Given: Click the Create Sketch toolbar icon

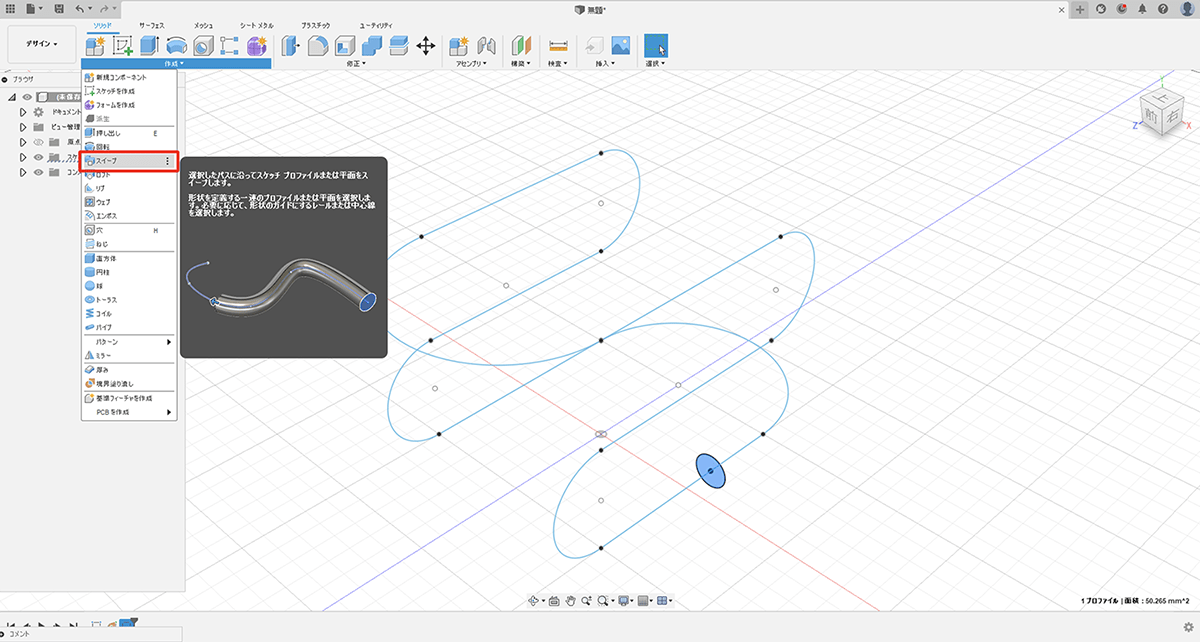Looking at the screenshot, I should (x=123, y=45).
